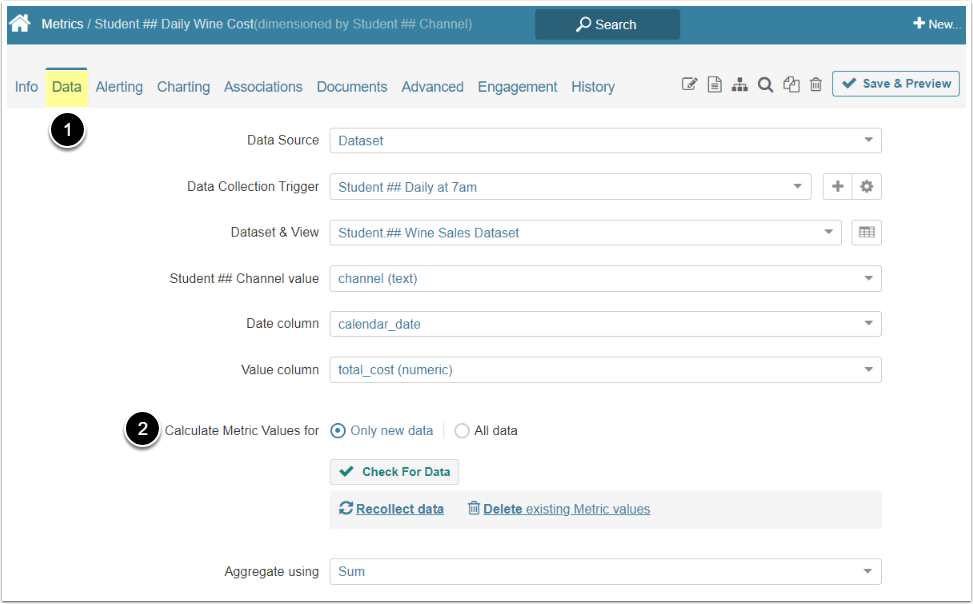
Task: Select the Only new data radio button
Action: click(x=338, y=430)
